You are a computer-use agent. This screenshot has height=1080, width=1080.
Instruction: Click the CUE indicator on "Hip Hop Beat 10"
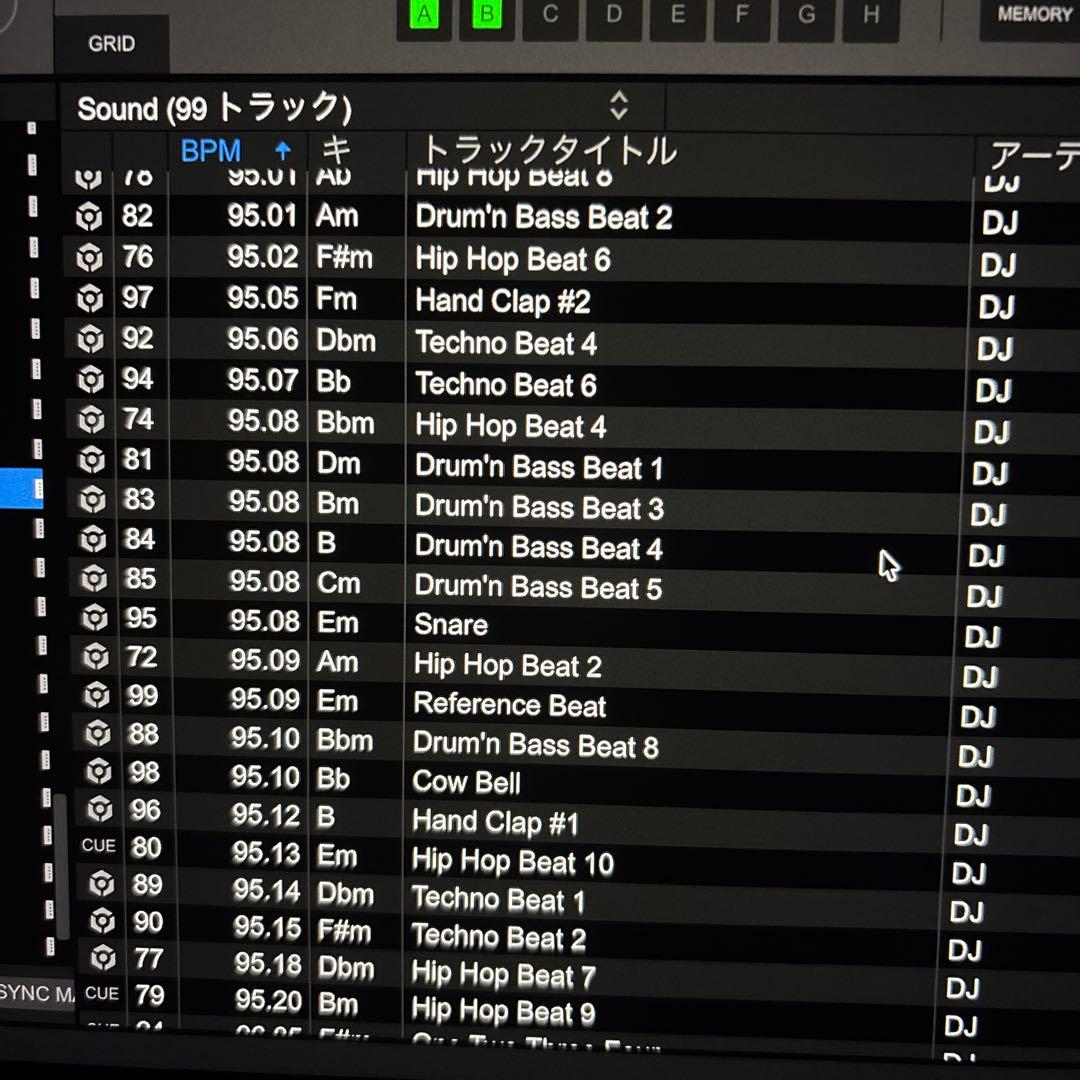97,846
